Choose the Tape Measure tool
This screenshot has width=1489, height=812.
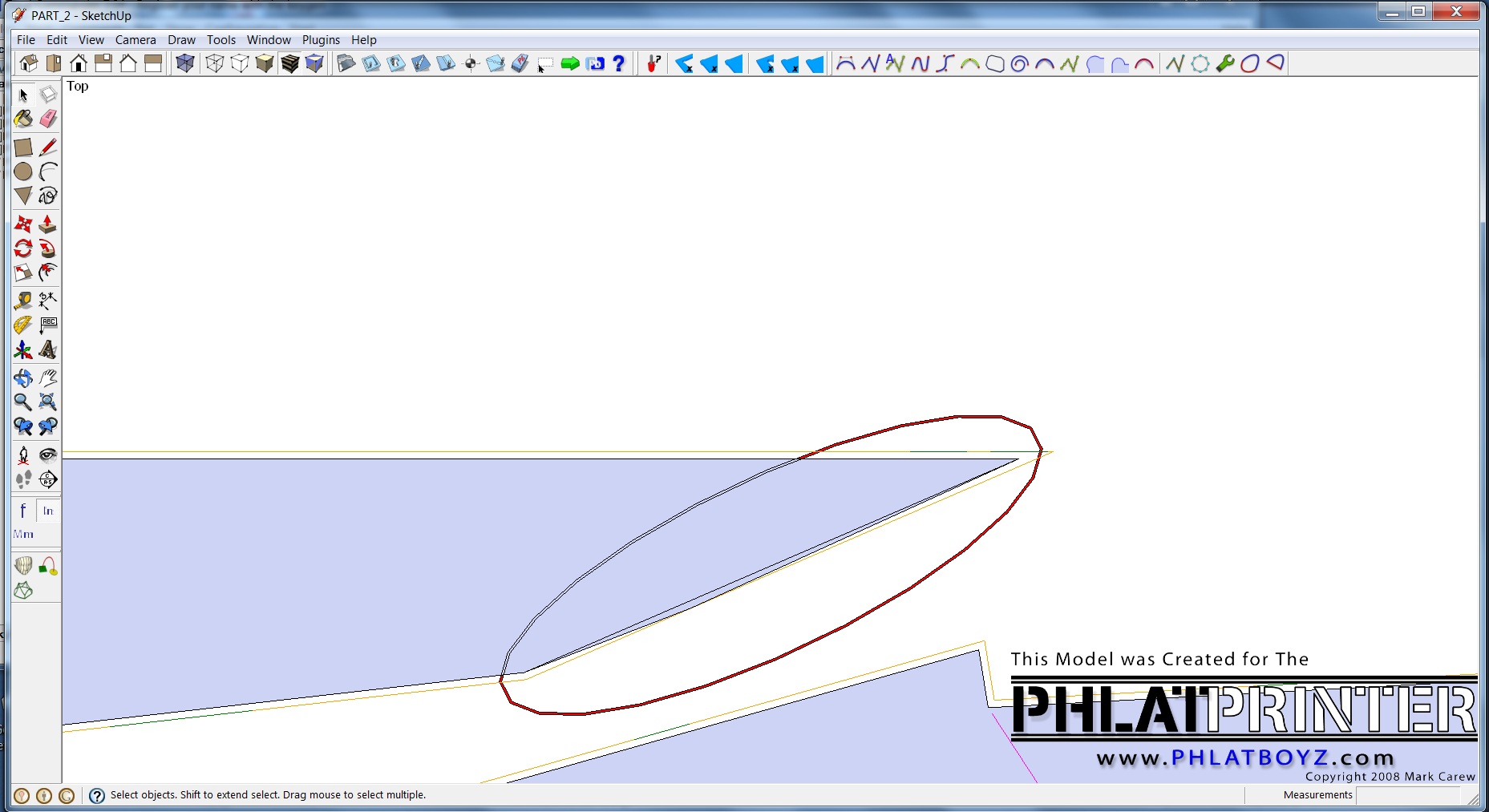(23, 301)
